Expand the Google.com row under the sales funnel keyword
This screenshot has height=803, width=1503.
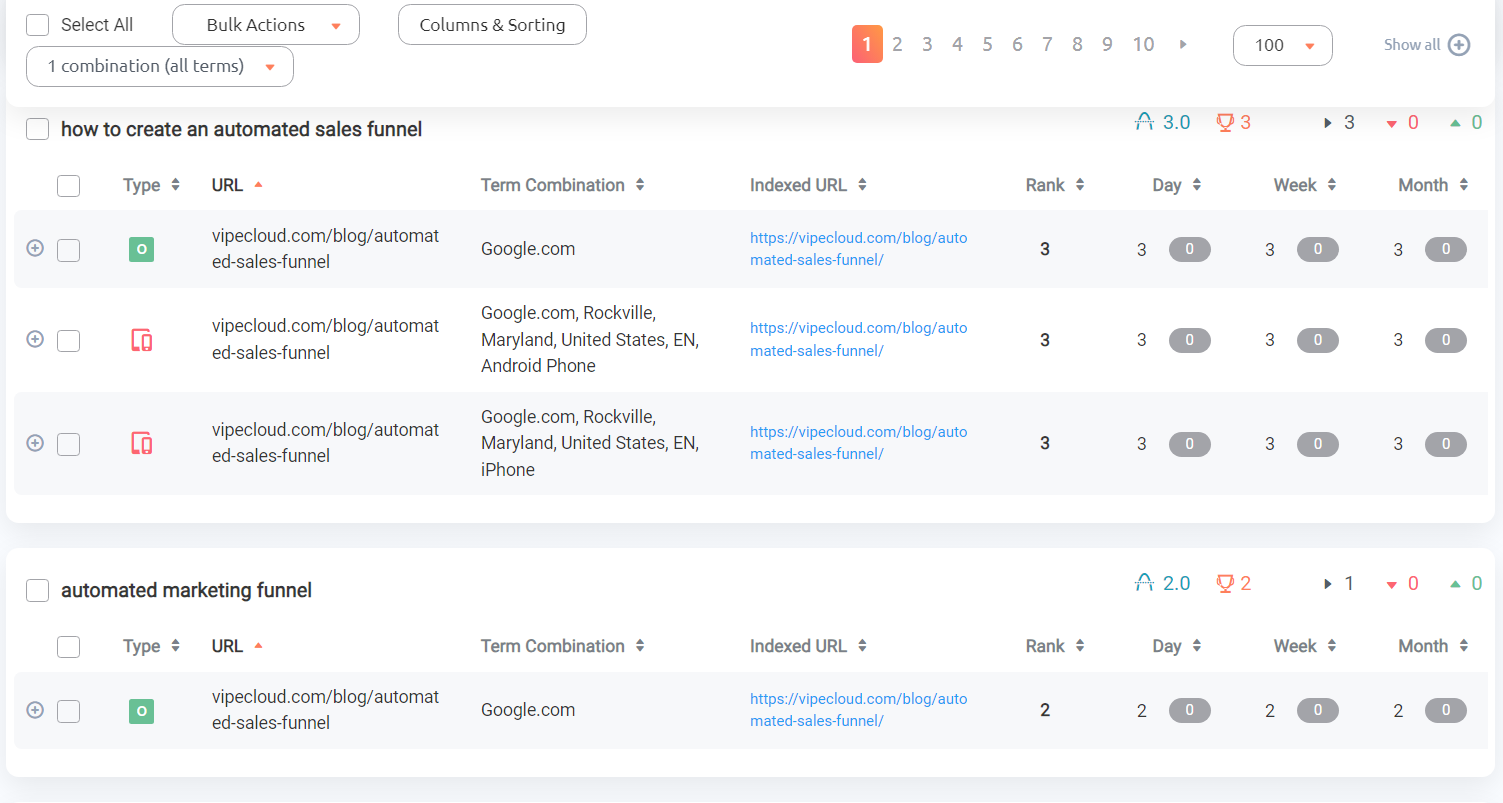(35, 248)
